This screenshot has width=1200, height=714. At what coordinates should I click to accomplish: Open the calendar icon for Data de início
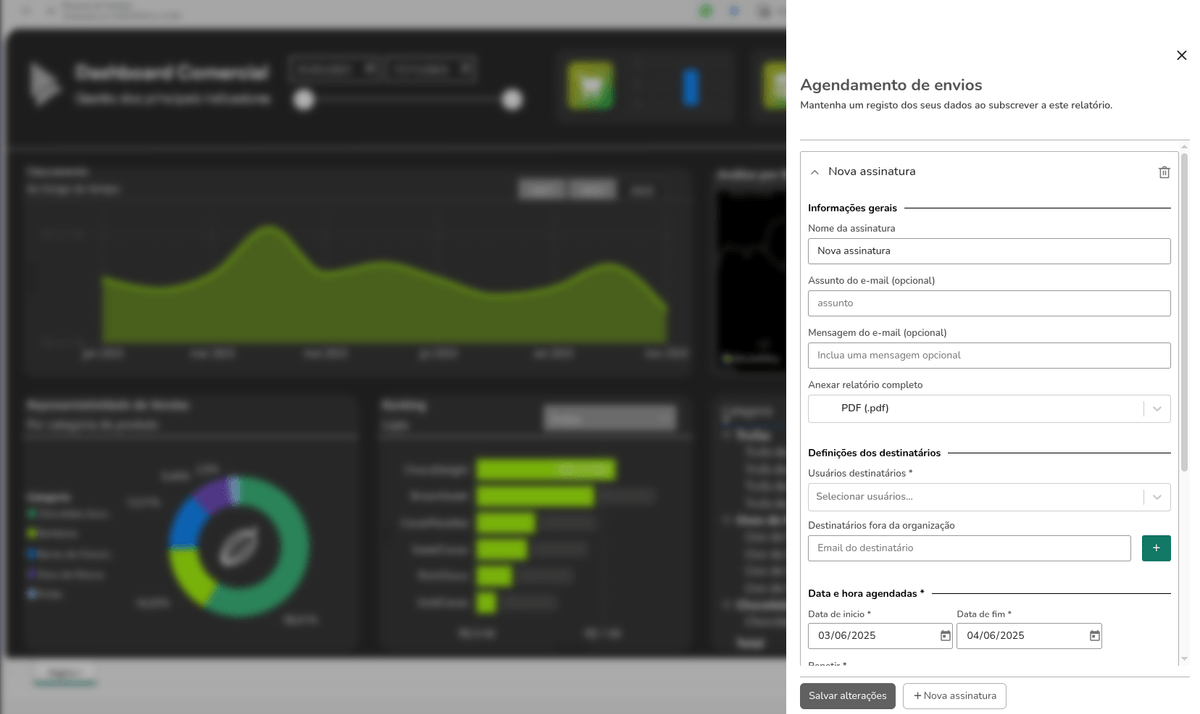pos(945,636)
